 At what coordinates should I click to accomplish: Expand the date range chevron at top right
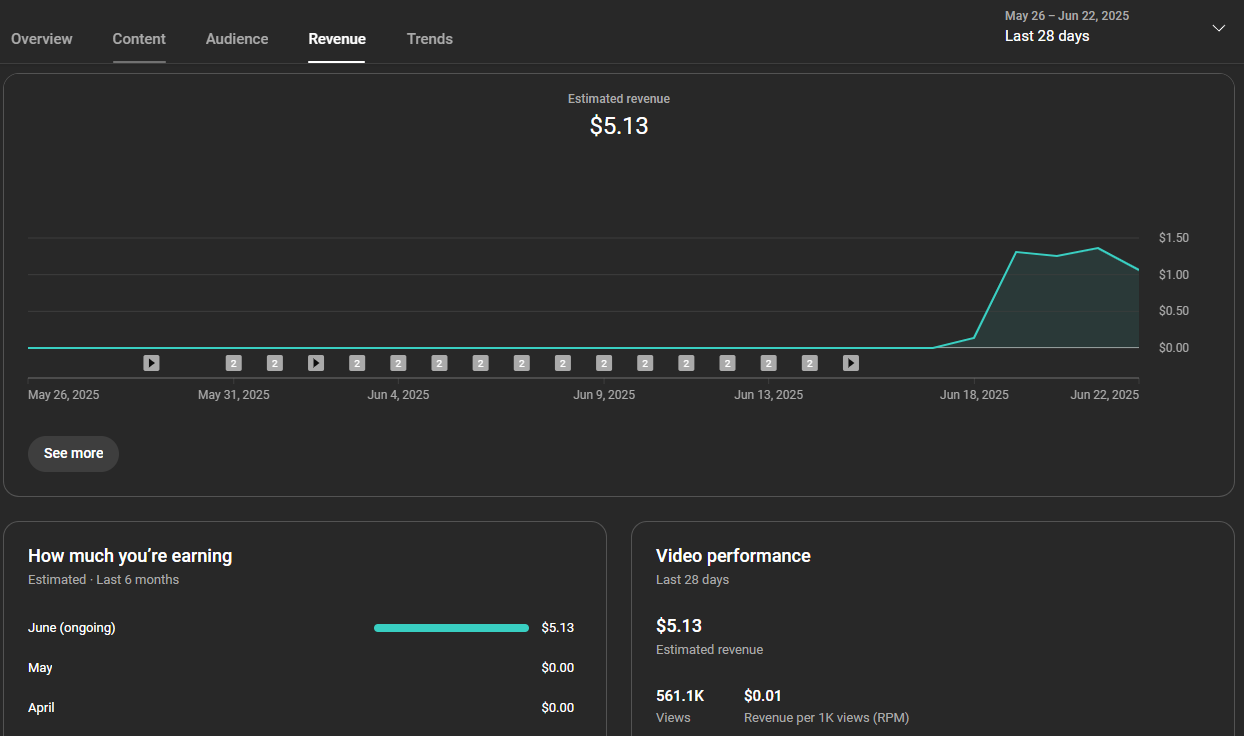(x=1218, y=28)
